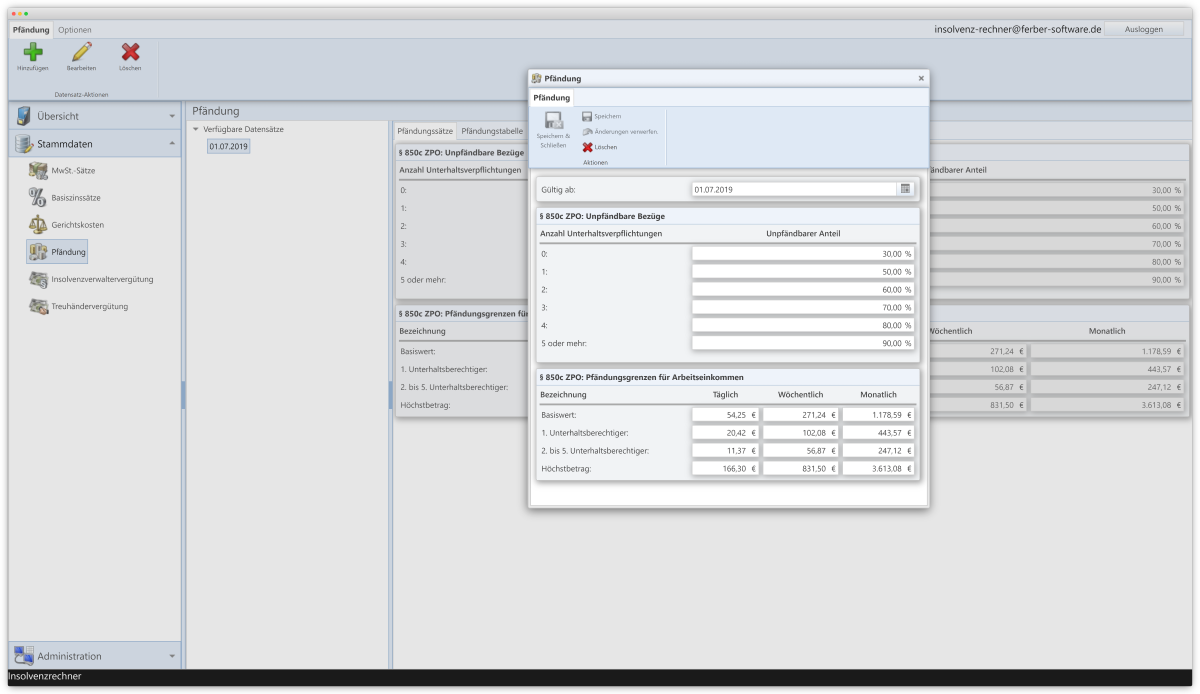Screen dimensions: 1200x694
Task: Switch to the Pfändungstabelle tab
Action: (492, 131)
